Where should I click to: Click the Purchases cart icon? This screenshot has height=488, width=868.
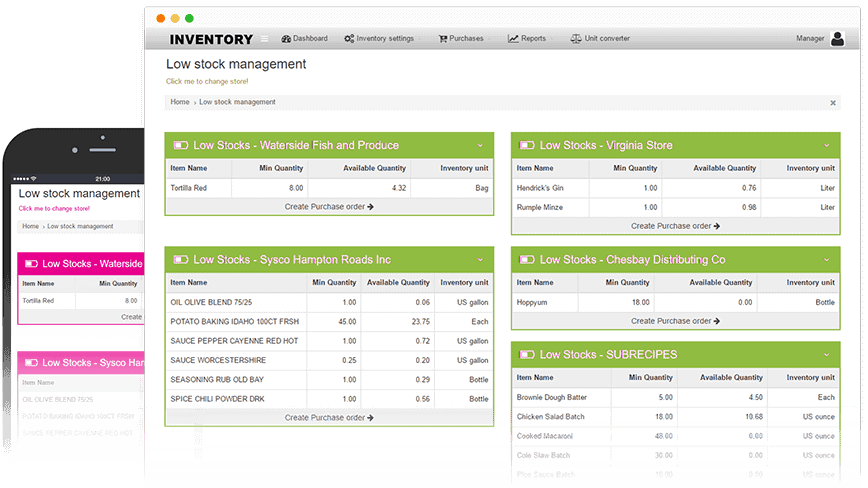pyautogui.click(x=443, y=39)
